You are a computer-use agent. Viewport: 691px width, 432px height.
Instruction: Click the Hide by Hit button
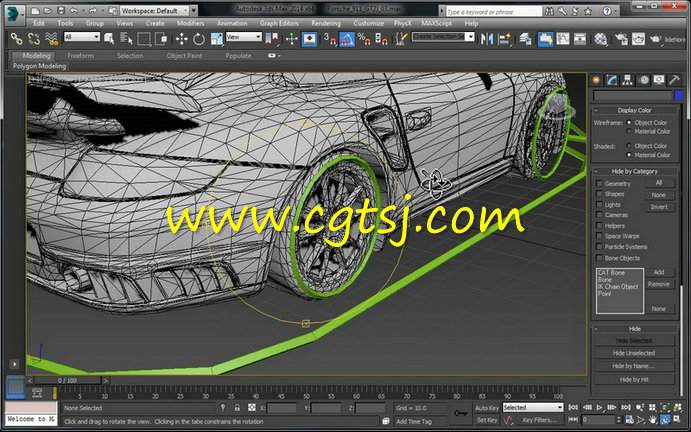[634, 379]
